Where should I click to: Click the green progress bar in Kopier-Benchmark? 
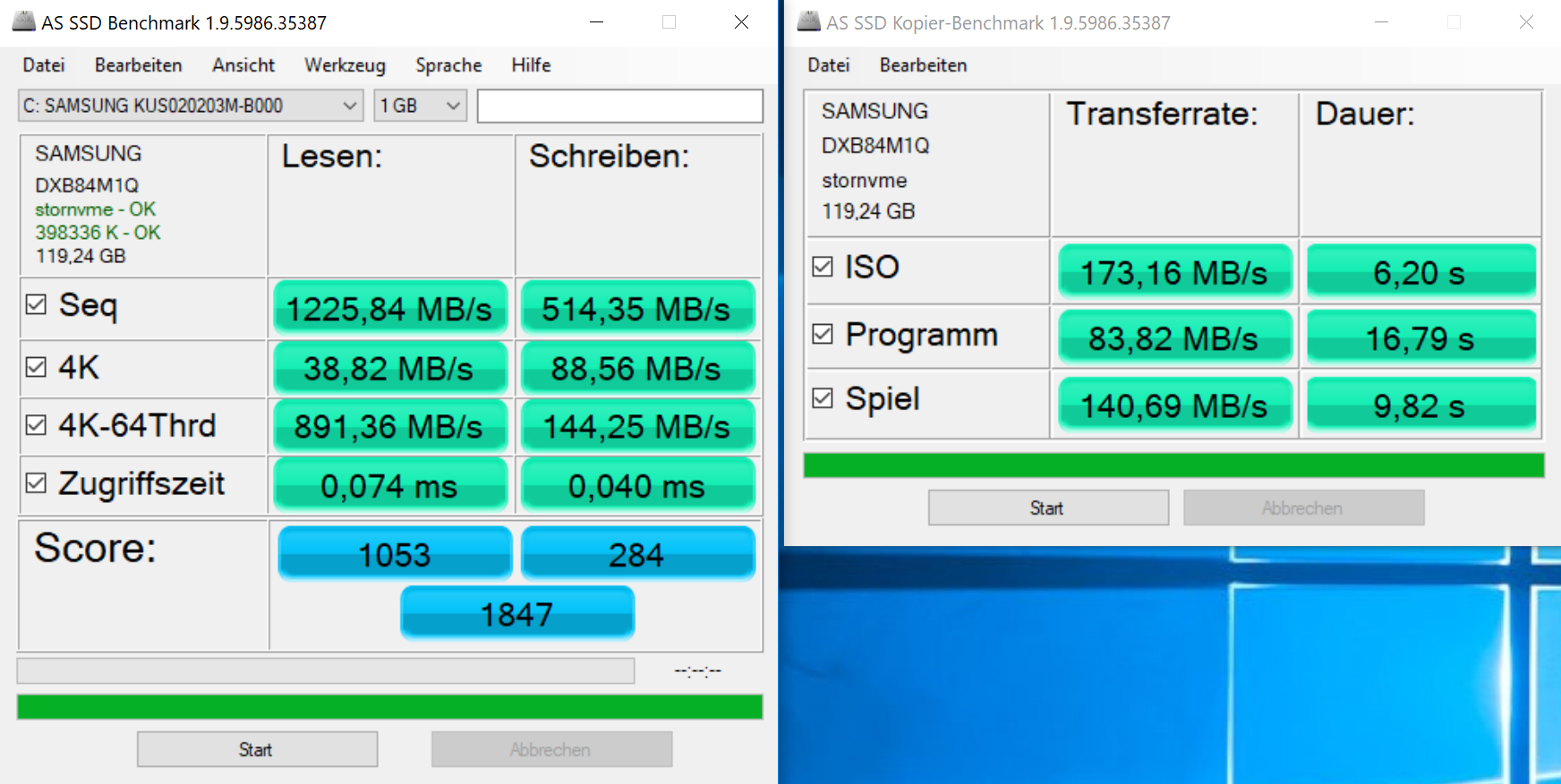click(1173, 465)
